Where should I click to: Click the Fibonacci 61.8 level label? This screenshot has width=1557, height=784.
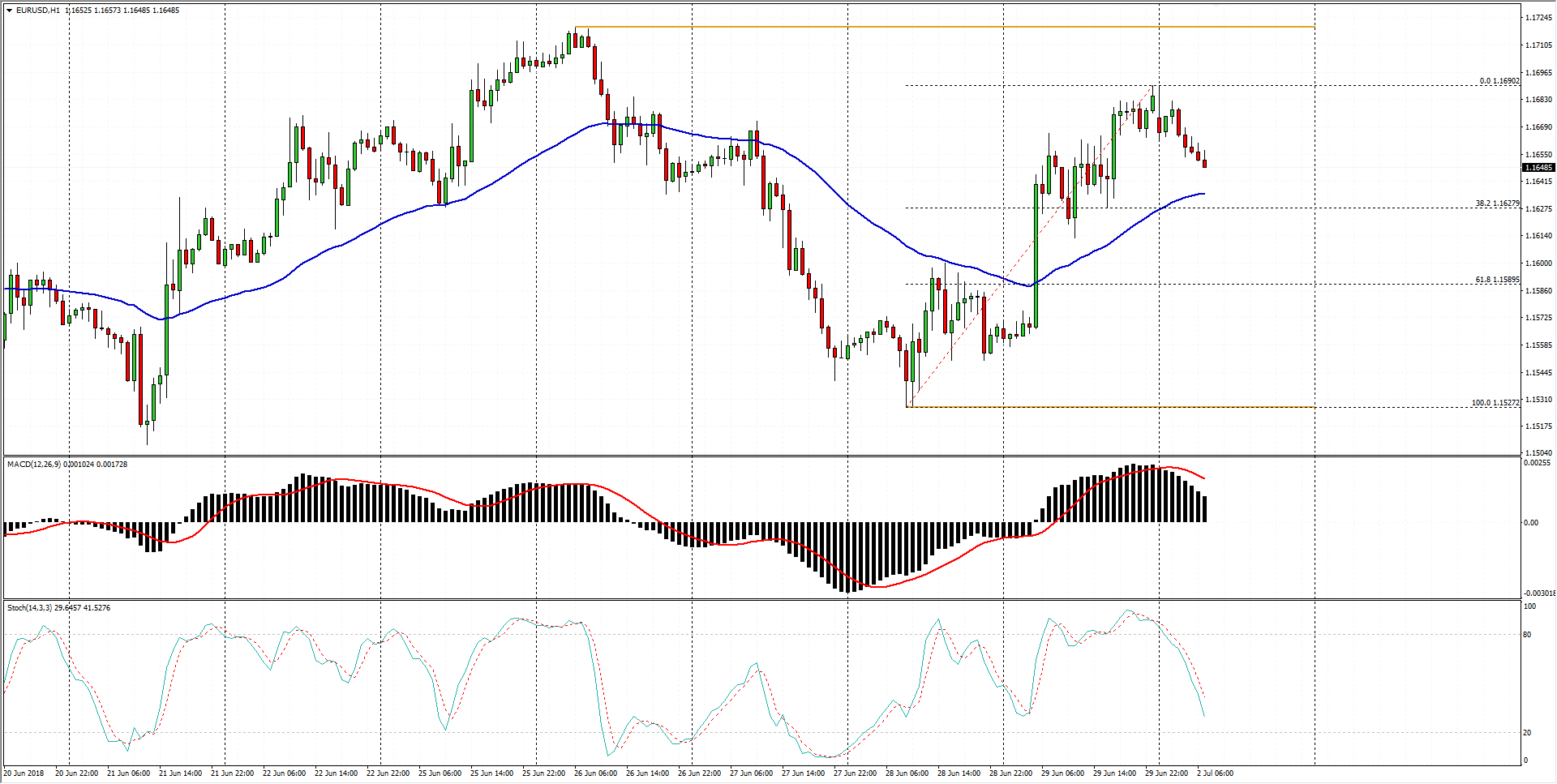point(1497,280)
